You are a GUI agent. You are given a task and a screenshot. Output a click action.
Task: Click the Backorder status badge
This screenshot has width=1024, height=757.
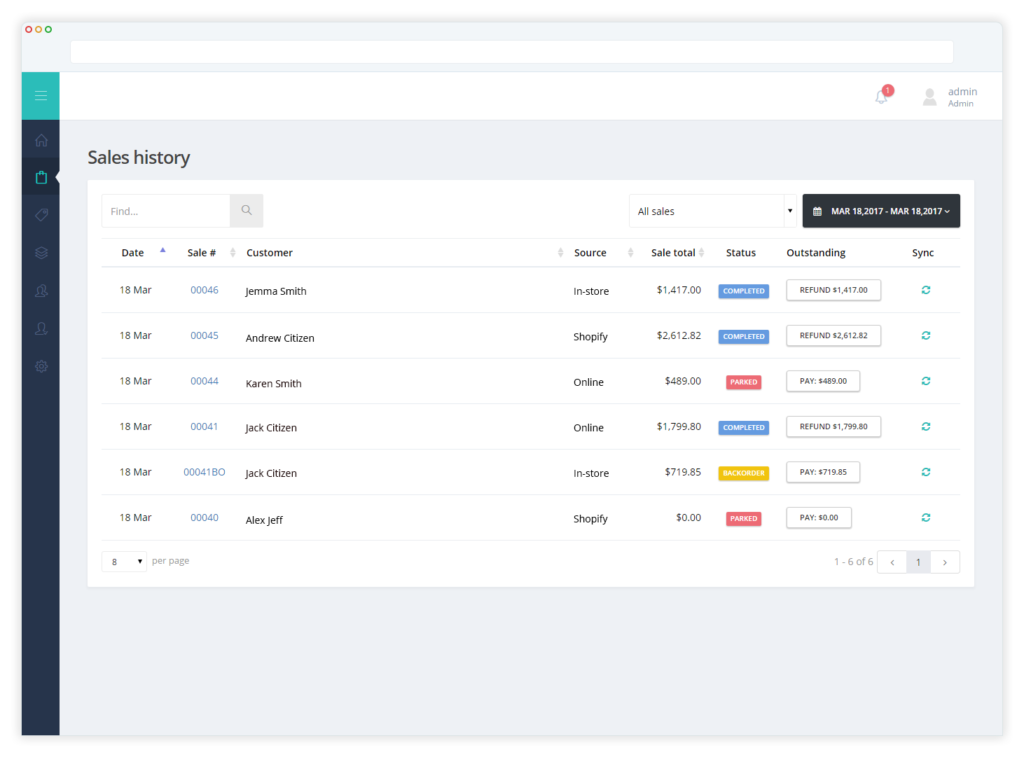point(743,473)
